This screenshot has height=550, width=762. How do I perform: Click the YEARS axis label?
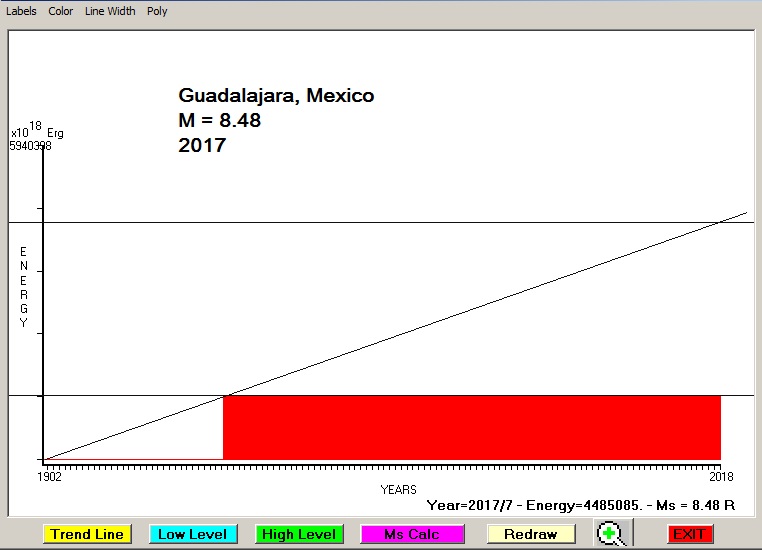point(398,490)
